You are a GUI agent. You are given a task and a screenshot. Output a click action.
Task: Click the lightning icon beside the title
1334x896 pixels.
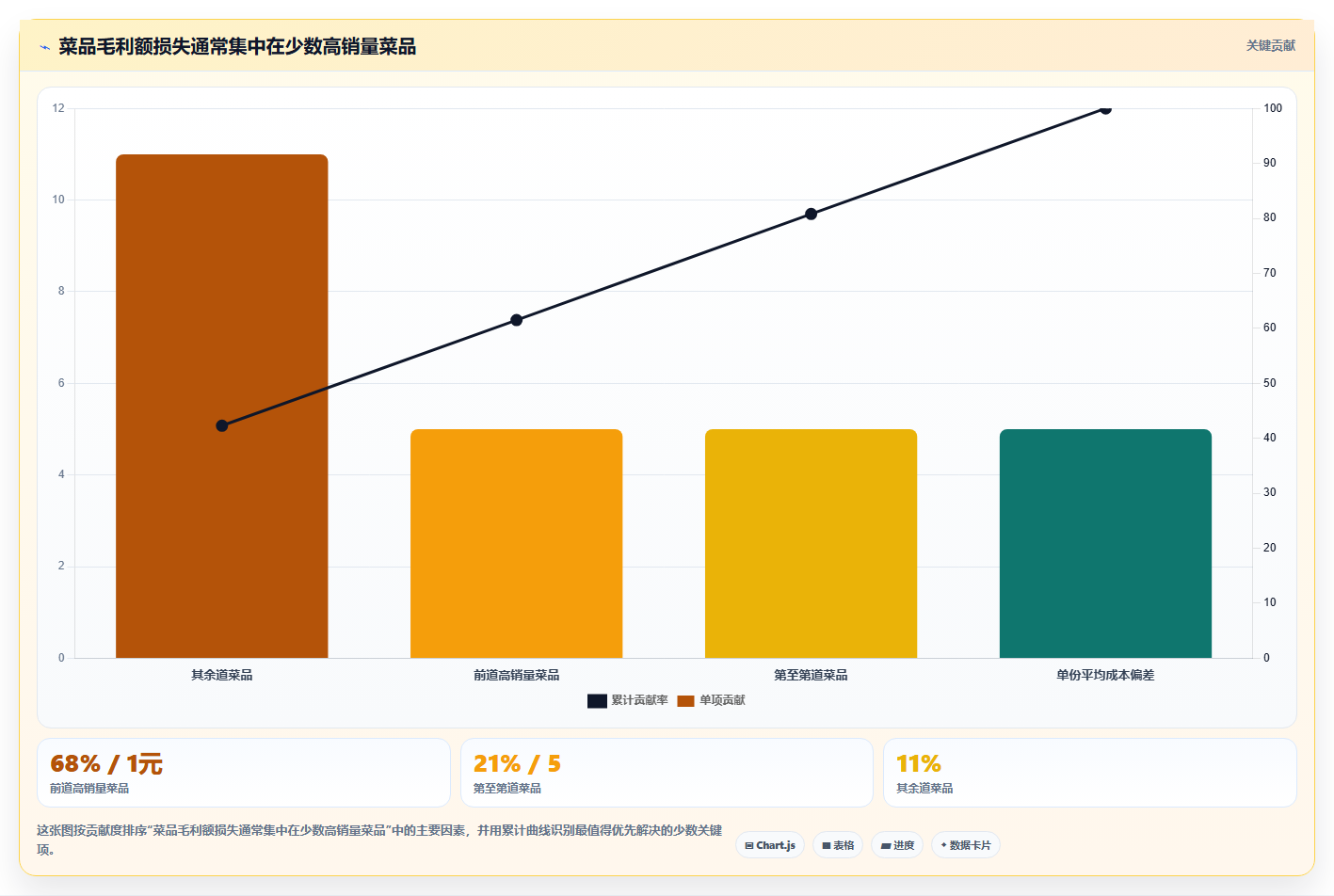pyautogui.click(x=44, y=47)
